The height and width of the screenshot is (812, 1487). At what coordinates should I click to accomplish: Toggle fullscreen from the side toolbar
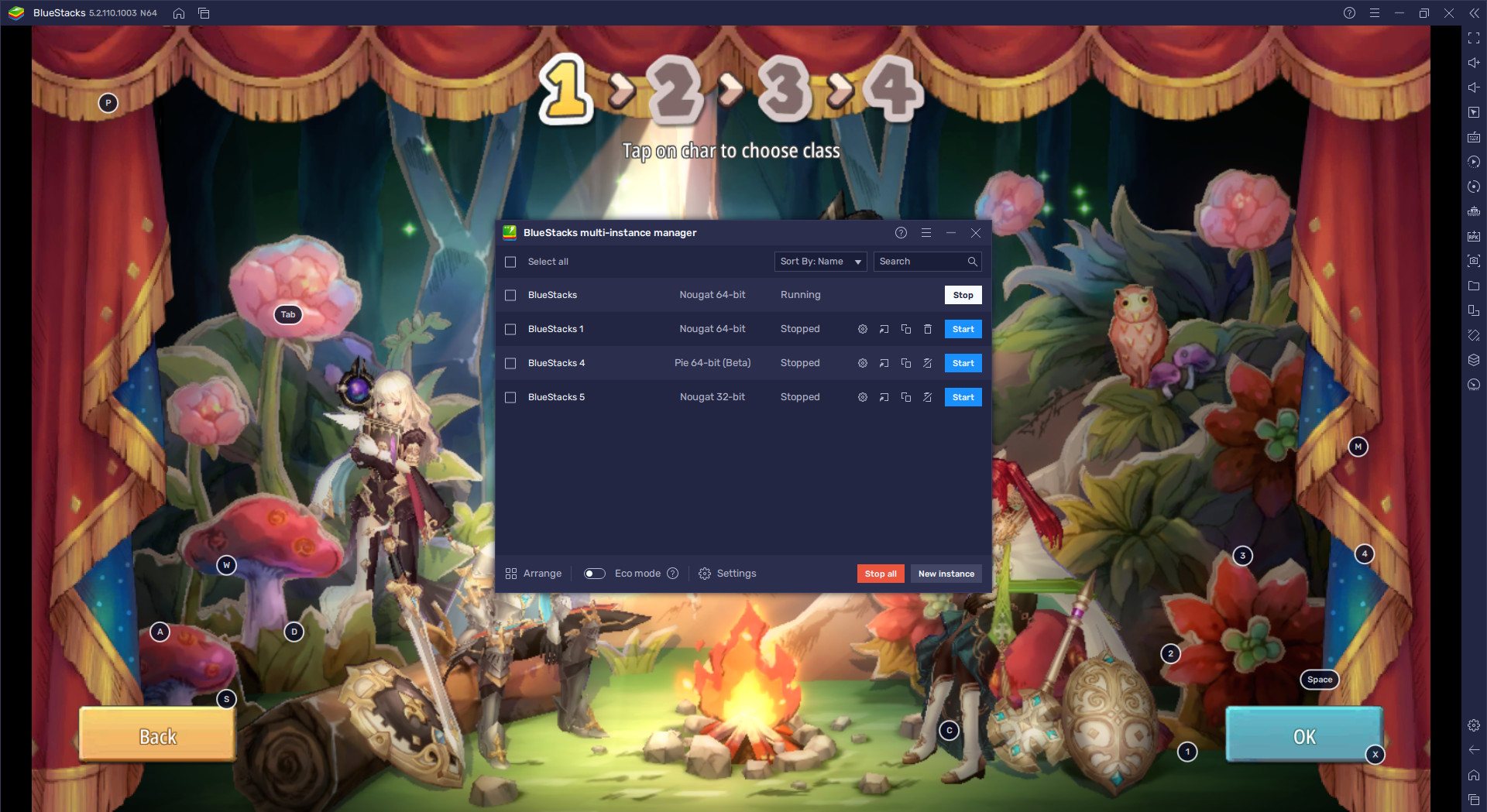click(1473, 38)
